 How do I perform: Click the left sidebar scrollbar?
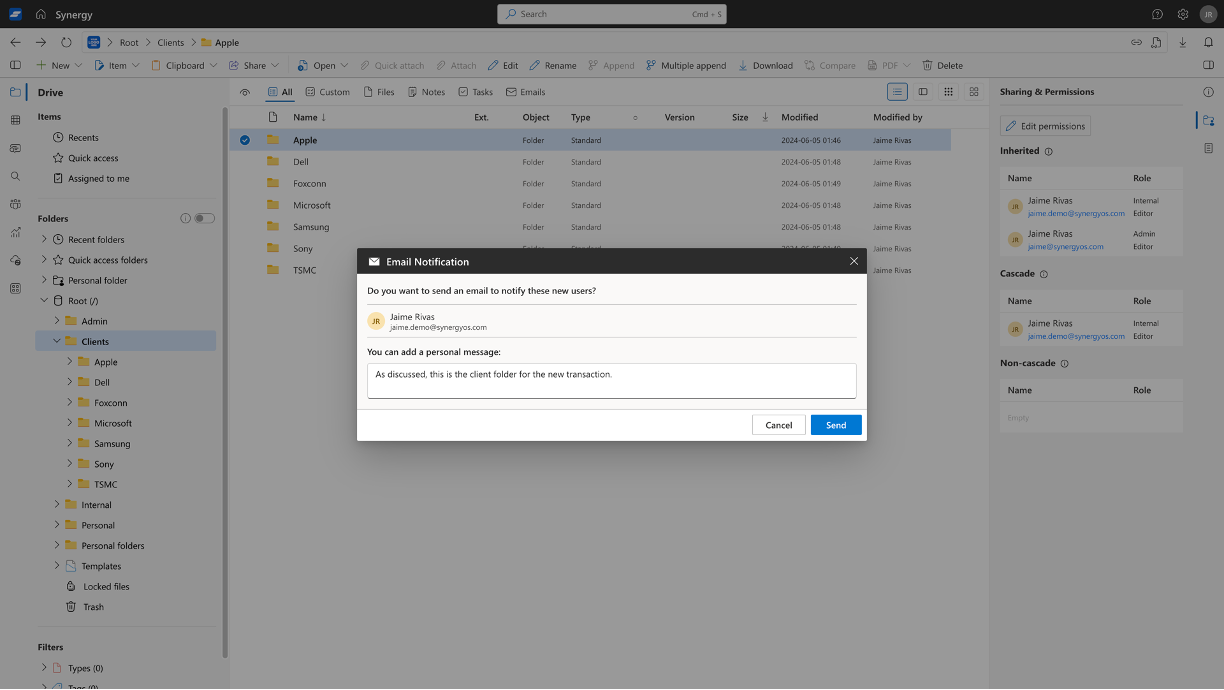[x=224, y=383]
